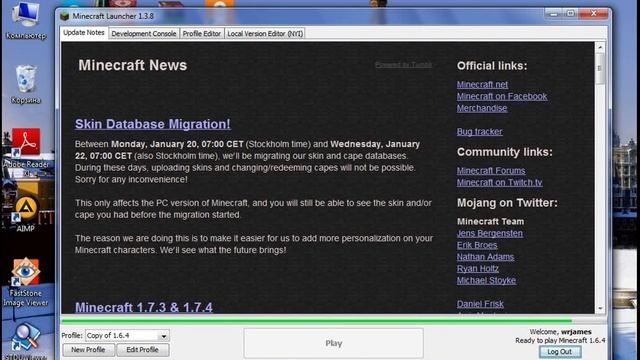Viewport: 640px width, 360px height.
Task: Click the green download progress bar
Action: click(316, 321)
